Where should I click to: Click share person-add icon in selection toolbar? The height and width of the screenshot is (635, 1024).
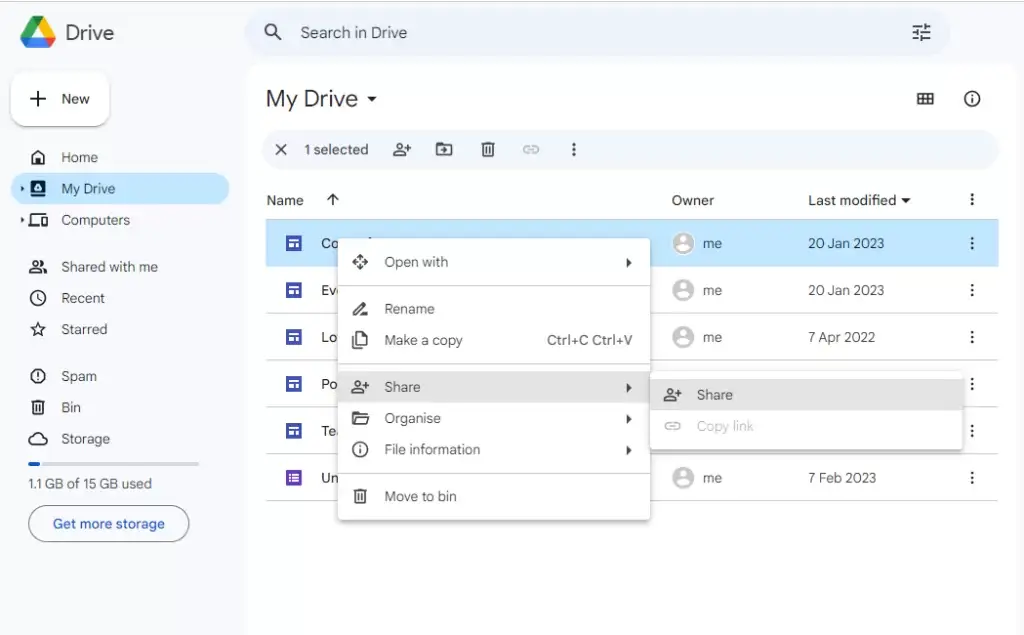402,150
